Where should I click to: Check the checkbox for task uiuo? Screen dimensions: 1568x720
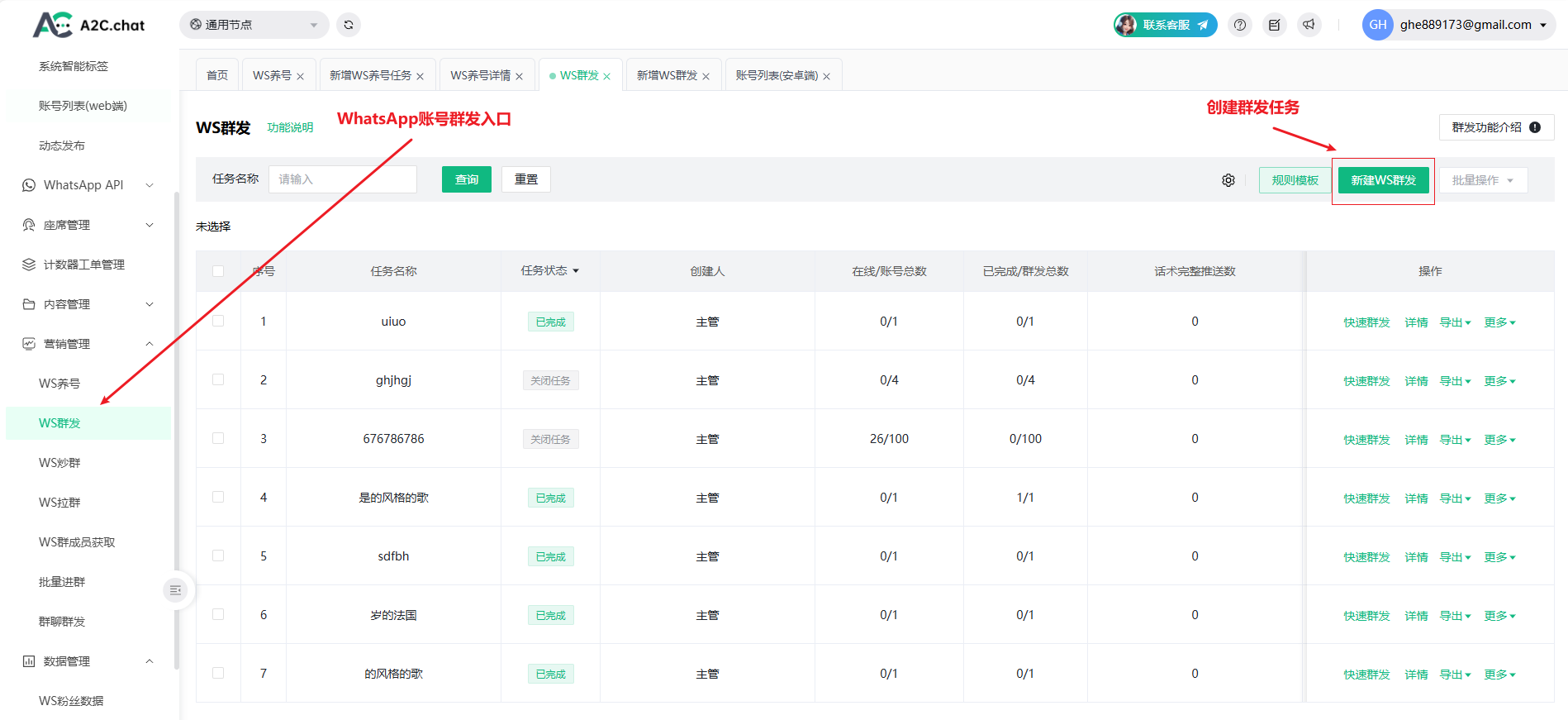pyautogui.click(x=218, y=321)
